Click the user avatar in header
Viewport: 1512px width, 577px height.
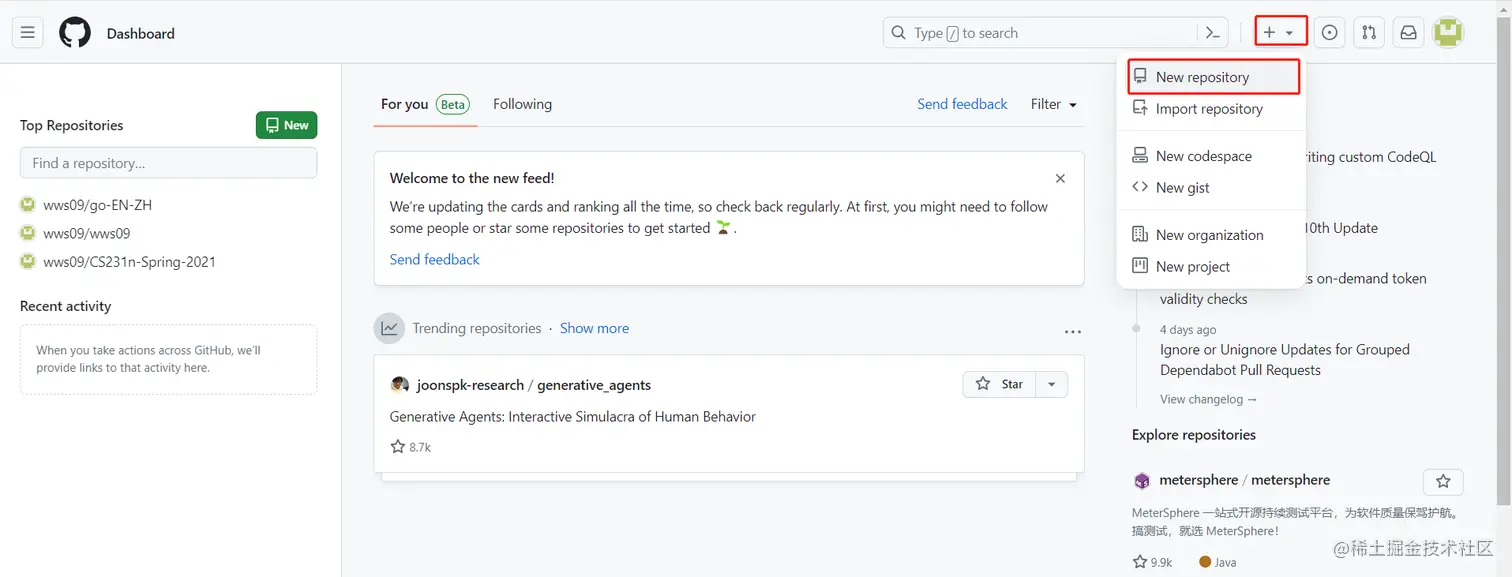pyautogui.click(x=1448, y=33)
